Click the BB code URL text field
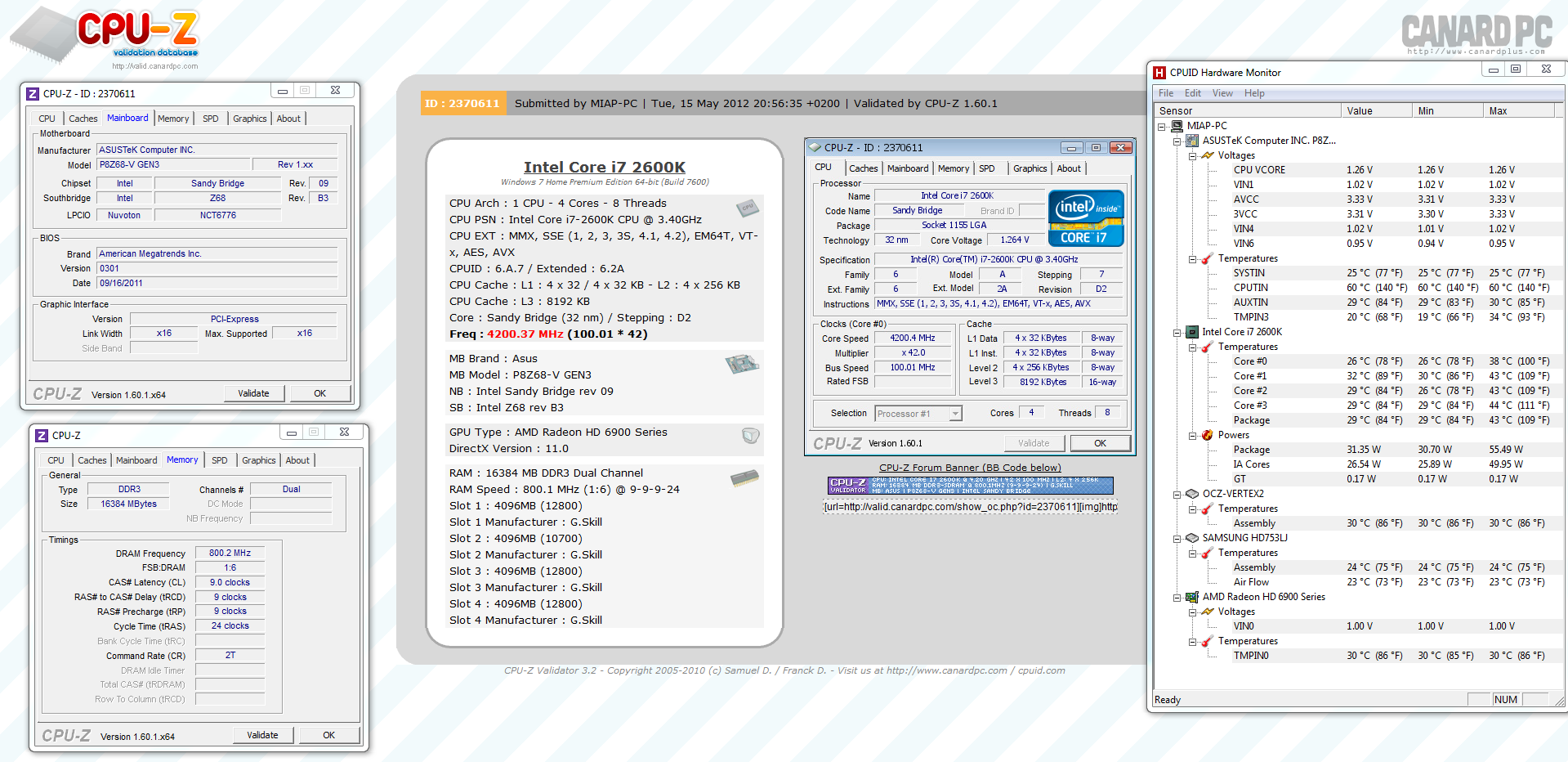 [970, 507]
